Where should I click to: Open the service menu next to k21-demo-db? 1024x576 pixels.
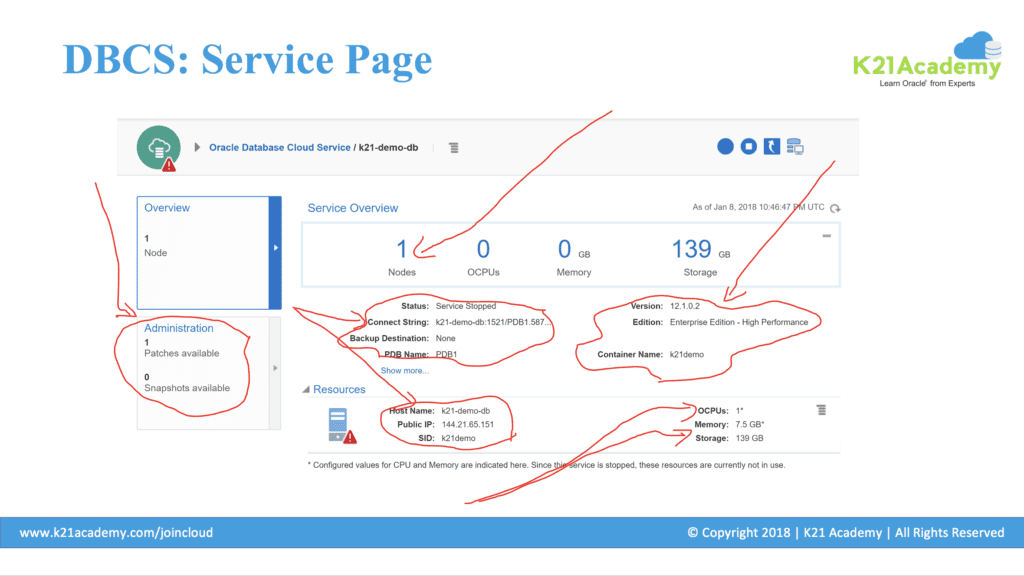[453, 148]
